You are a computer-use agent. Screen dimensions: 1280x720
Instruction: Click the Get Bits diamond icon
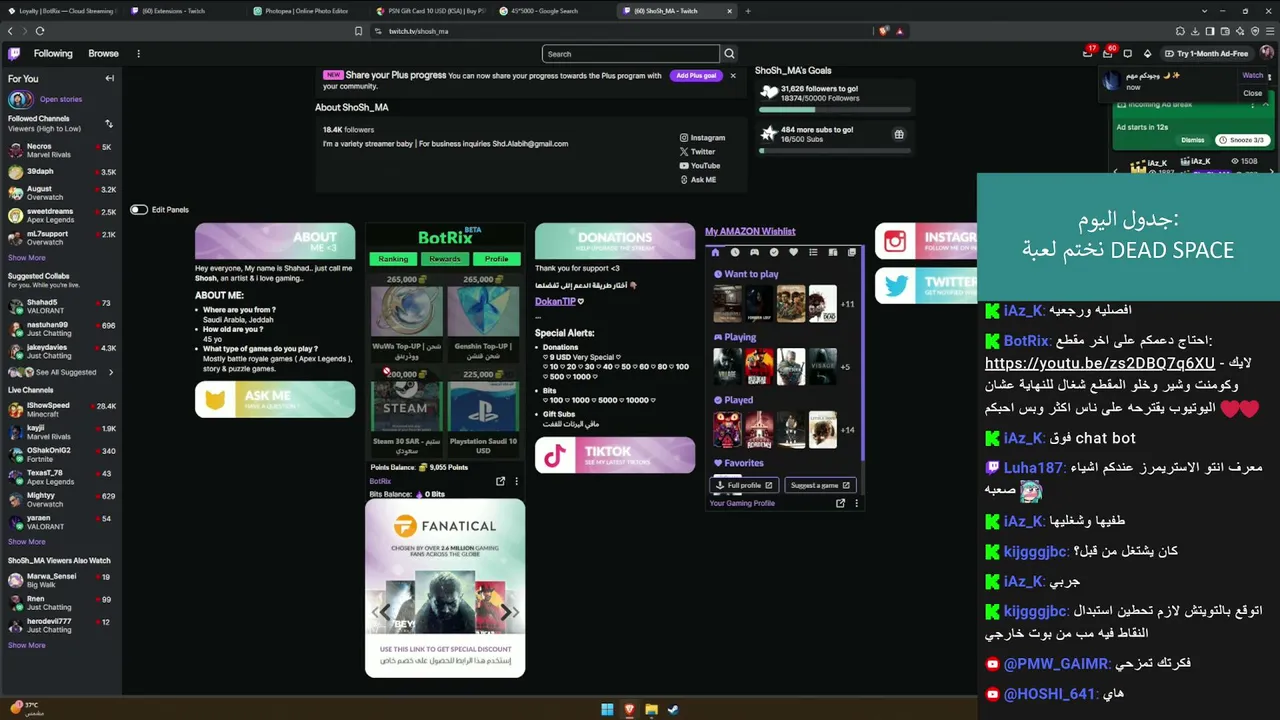1148,54
